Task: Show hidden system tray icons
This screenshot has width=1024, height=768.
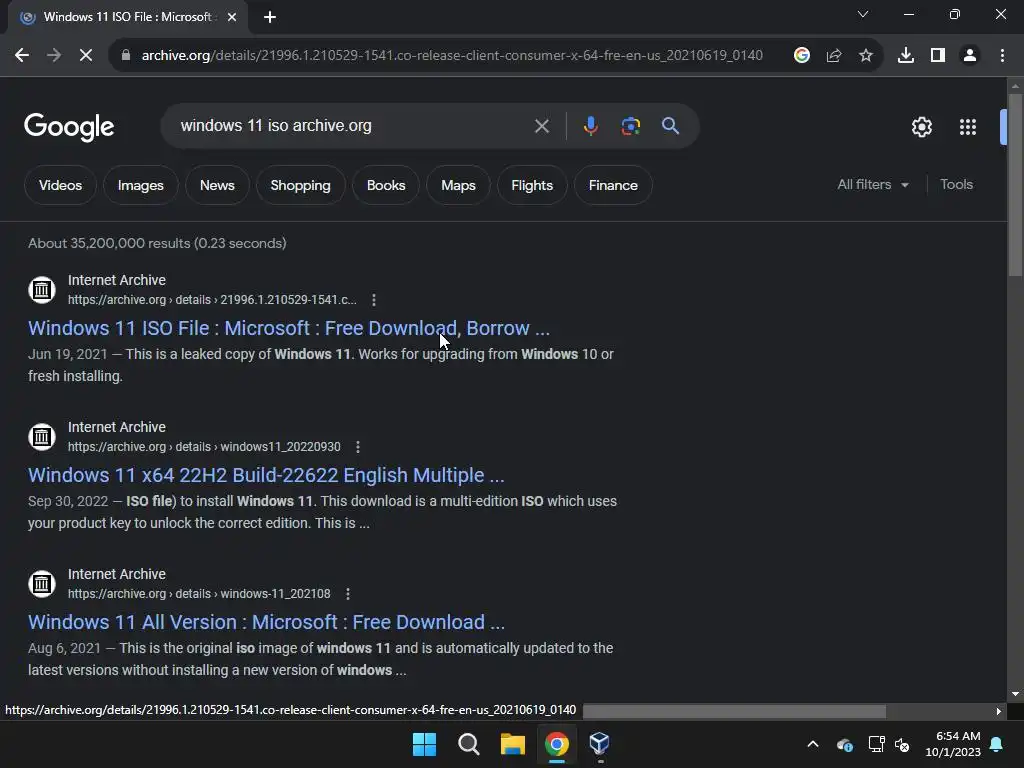Action: (x=813, y=744)
